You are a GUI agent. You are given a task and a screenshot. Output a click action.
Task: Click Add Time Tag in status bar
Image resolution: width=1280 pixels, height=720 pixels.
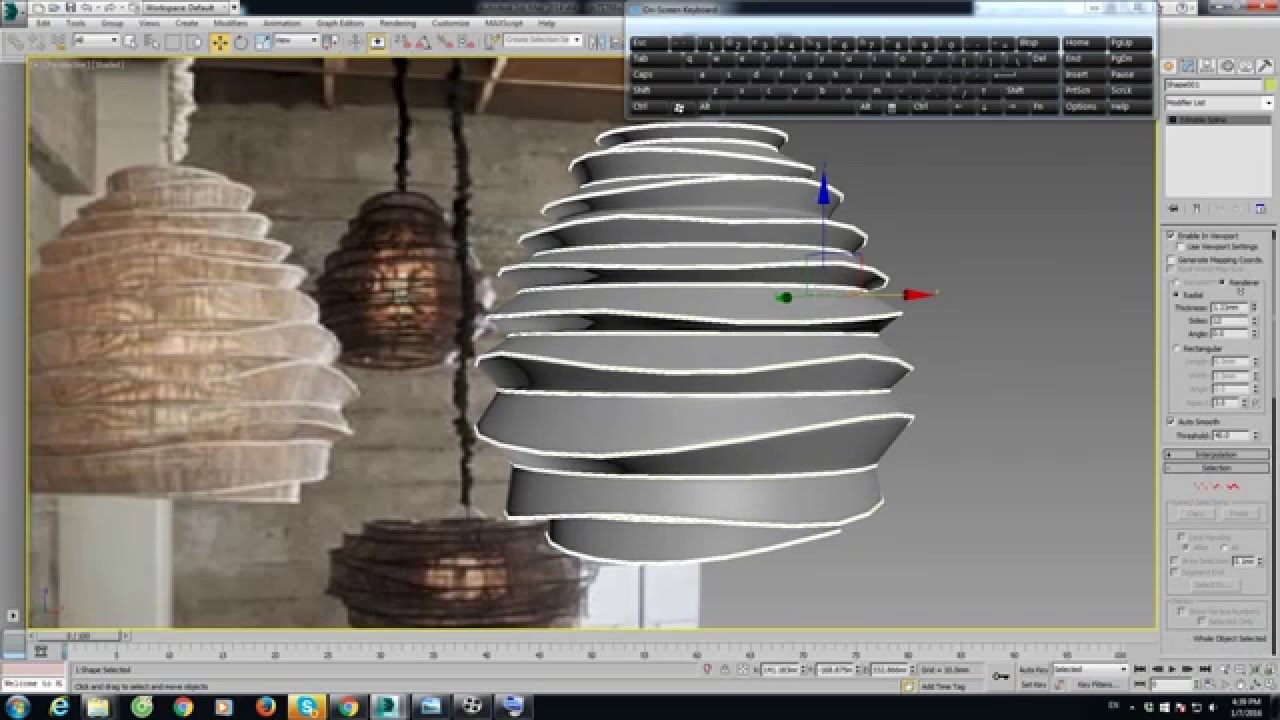tap(942, 687)
